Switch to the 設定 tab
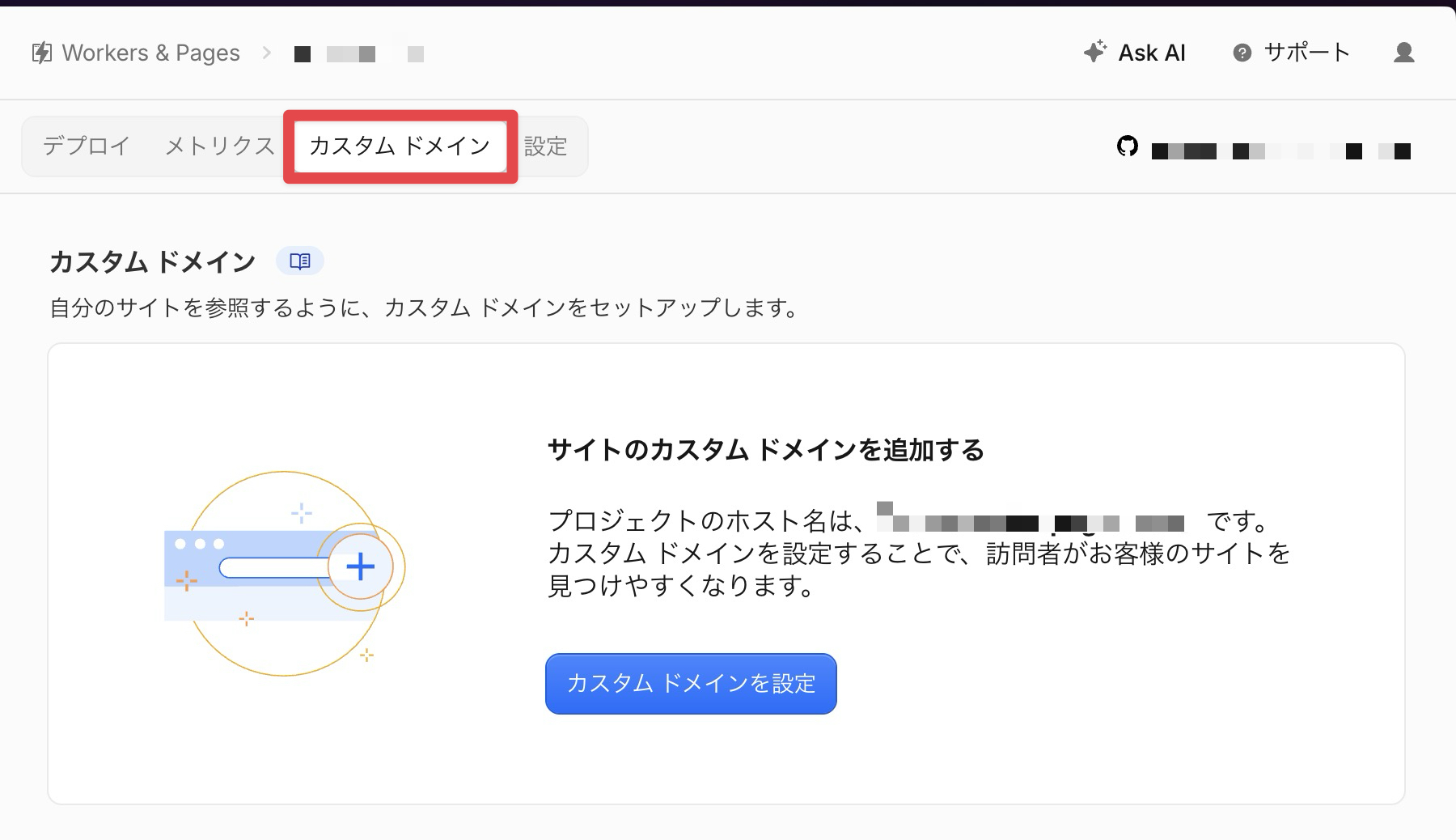Screen dimensions: 1456x840 pyautogui.click(x=545, y=146)
